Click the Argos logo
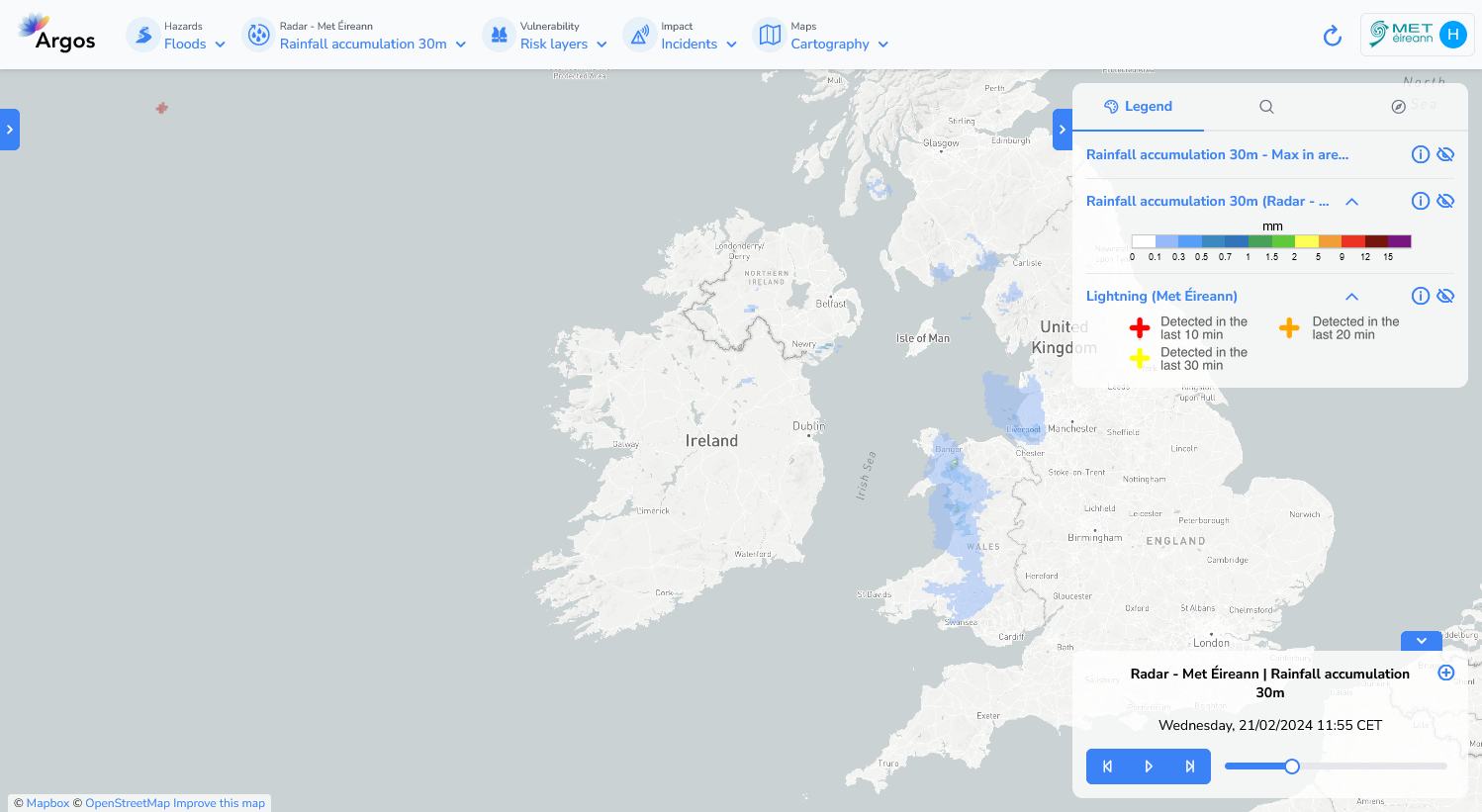Screen dimensions: 1482x812 coord(56,33)
